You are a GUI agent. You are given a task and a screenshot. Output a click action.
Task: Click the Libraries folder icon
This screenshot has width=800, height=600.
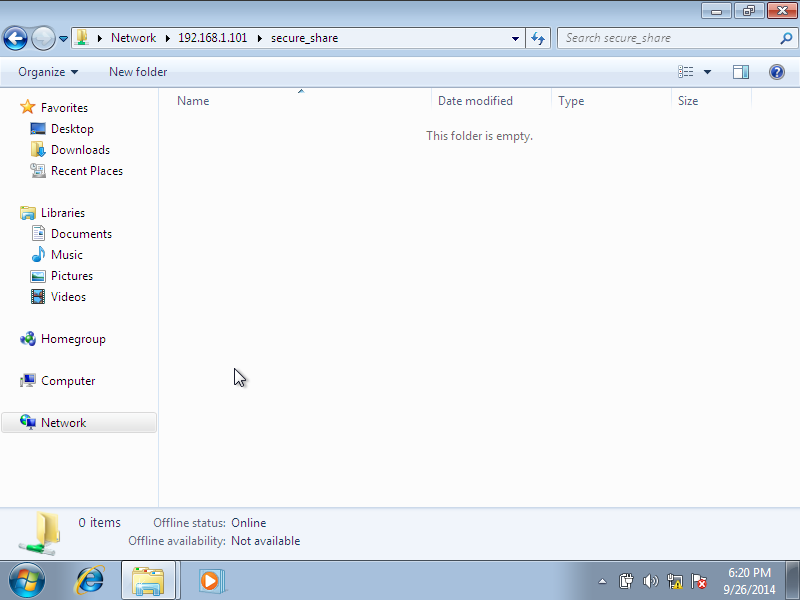(28, 213)
